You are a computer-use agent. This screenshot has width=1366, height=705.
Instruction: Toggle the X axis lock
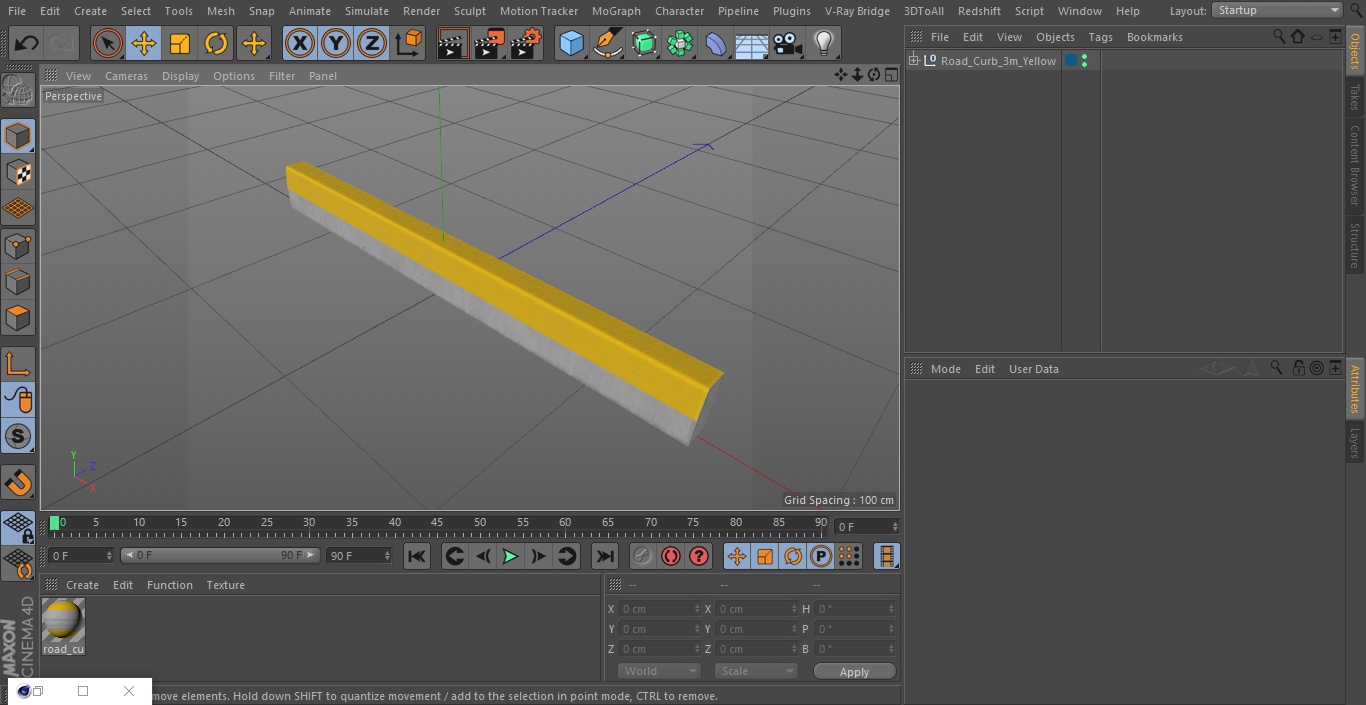click(299, 44)
